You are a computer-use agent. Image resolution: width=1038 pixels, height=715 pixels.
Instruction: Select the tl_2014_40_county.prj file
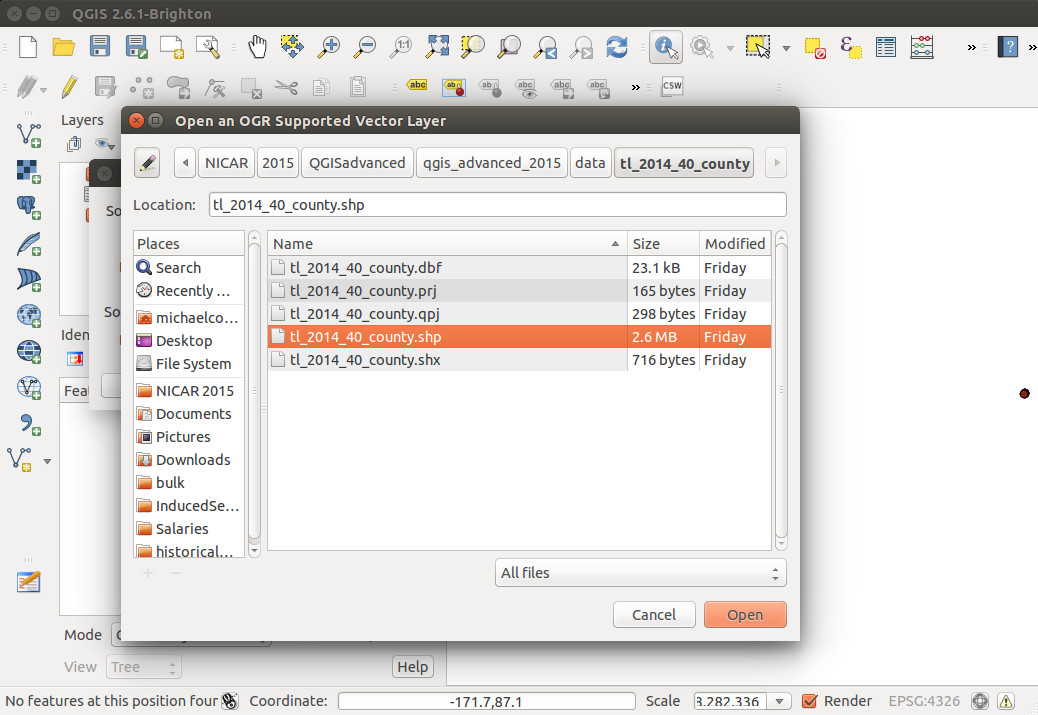click(x=519, y=291)
